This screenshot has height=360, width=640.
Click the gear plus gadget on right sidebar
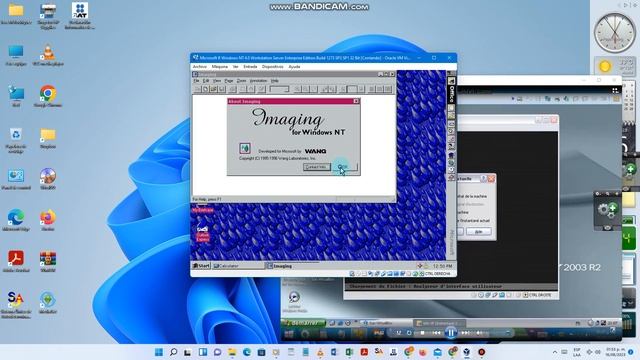pos(607,210)
